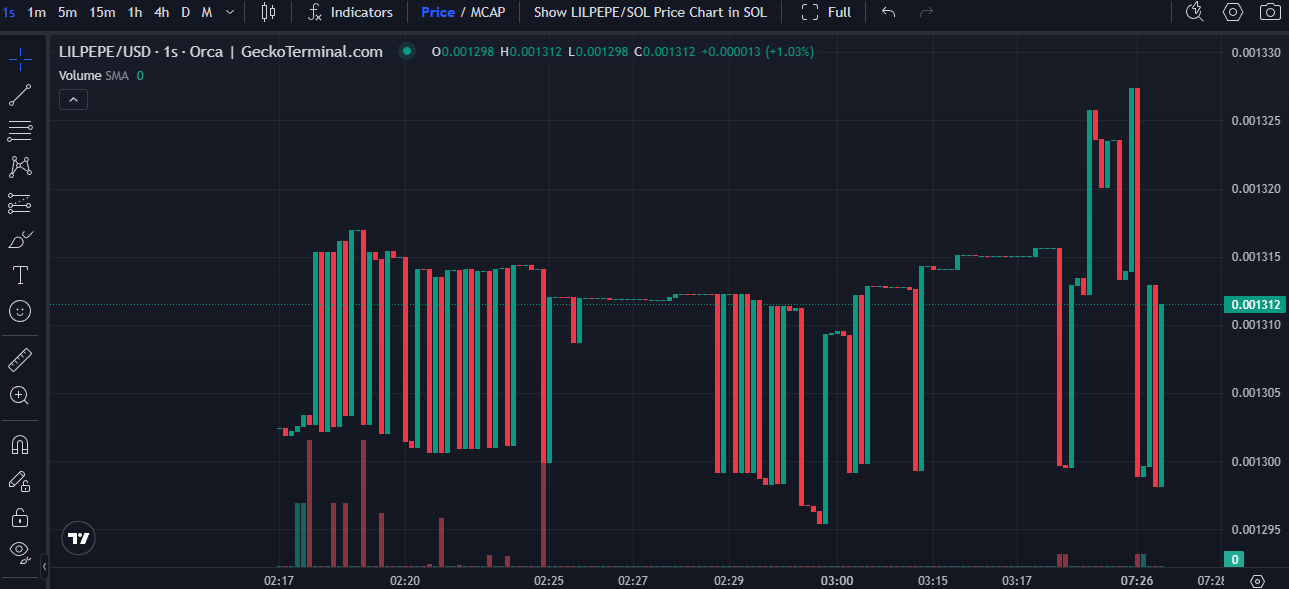The height and width of the screenshot is (589, 1289).
Task: Select the trend line drawing tool
Action: pos(20,95)
